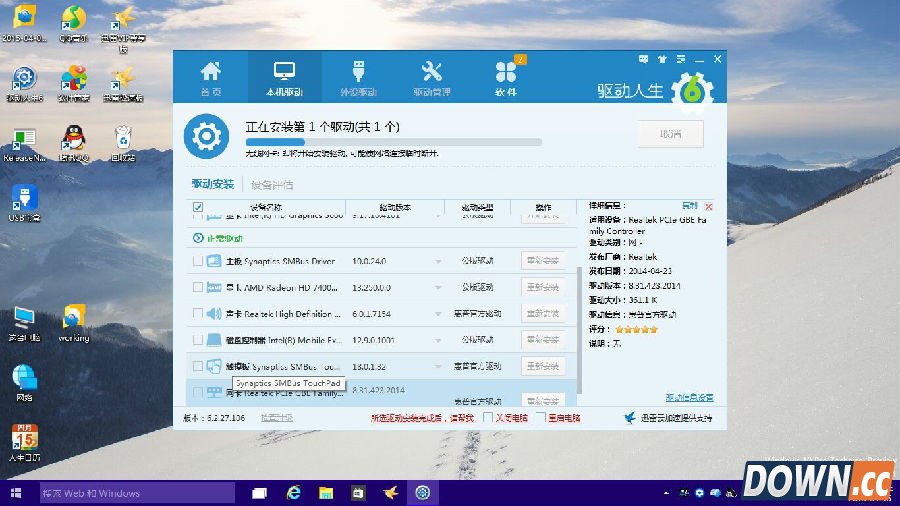Collapse the normal drivers group arrow

click(198, 238)
